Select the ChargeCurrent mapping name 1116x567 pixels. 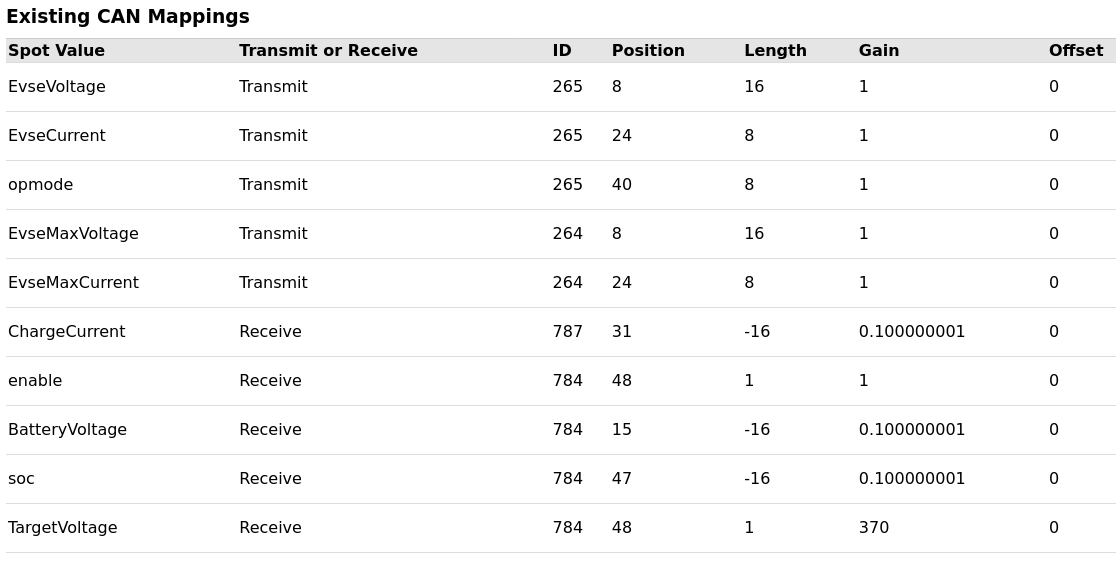(67, 332)
